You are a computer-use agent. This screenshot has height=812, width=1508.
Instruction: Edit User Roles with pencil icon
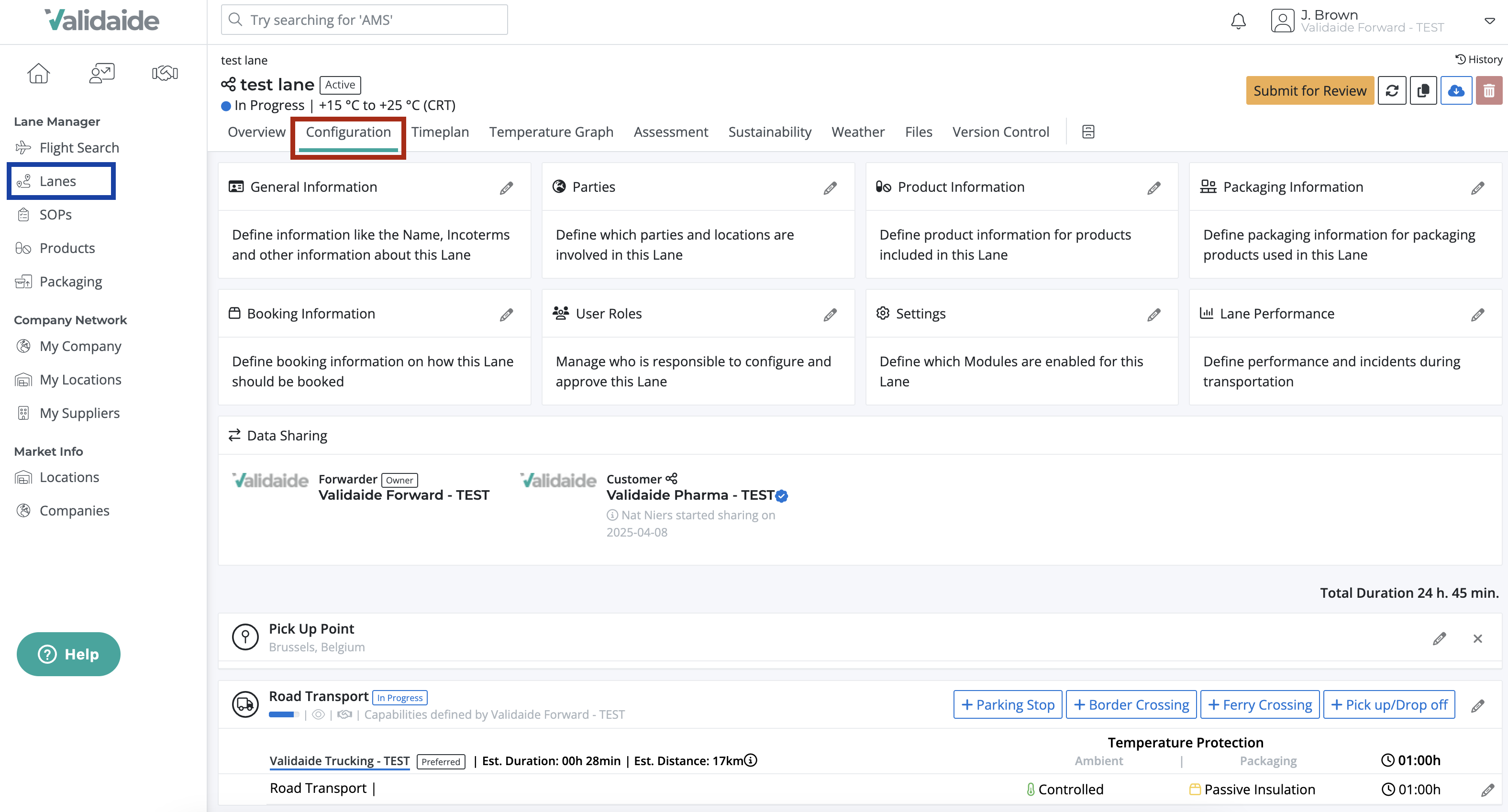click(x=830, y=315)
